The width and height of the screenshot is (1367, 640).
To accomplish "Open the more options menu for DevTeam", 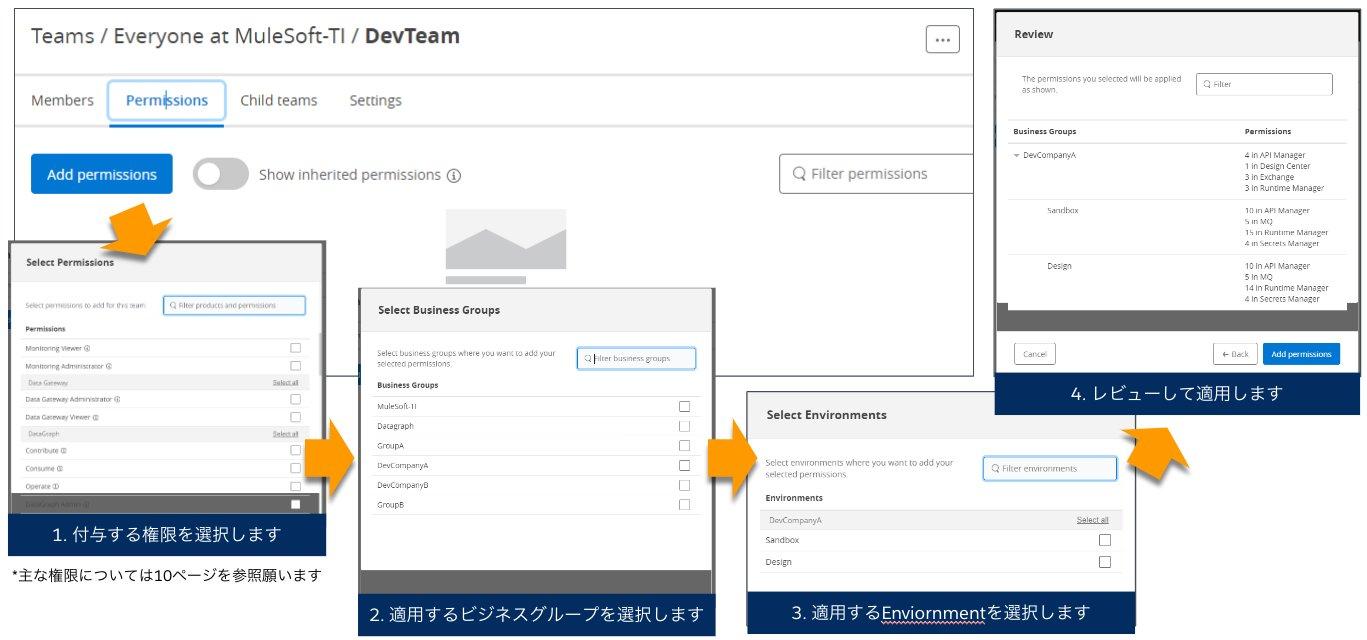I will click(x=941, y=38).
